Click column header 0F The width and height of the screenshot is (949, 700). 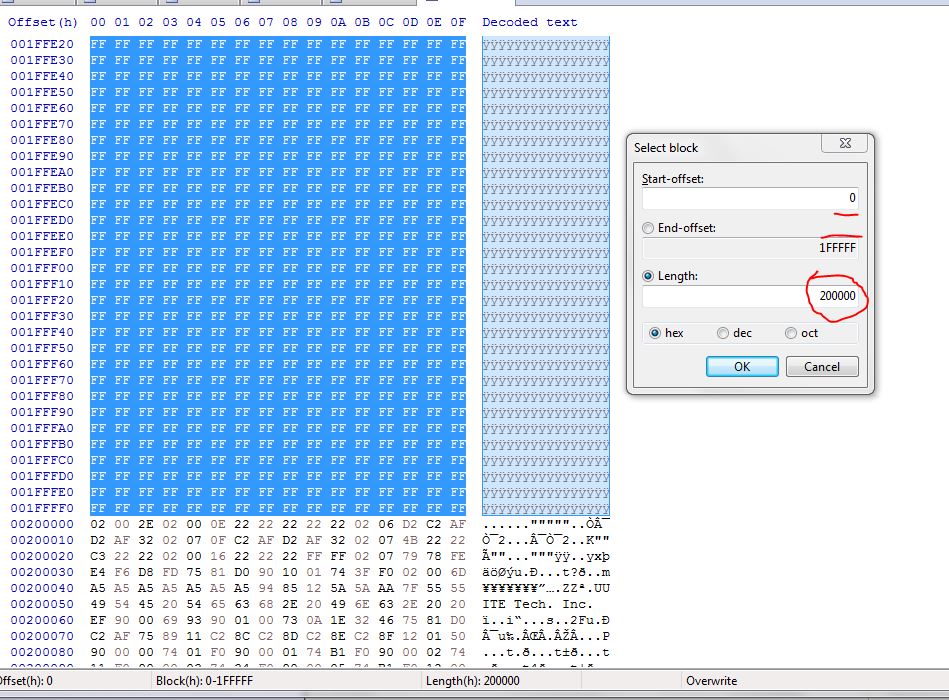click(458, 22)
